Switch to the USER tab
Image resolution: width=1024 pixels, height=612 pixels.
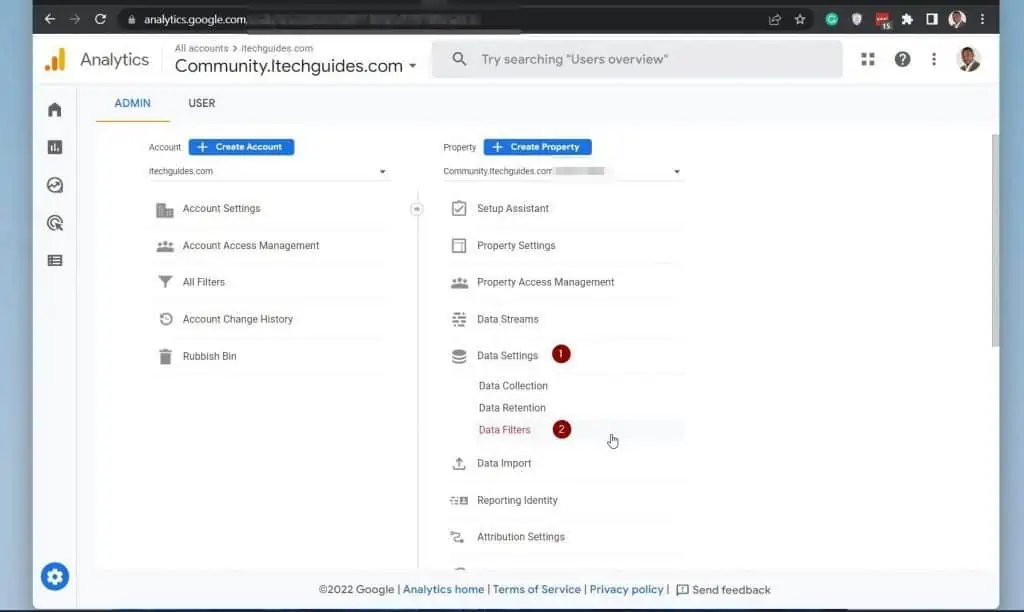[x=202, y=103]
